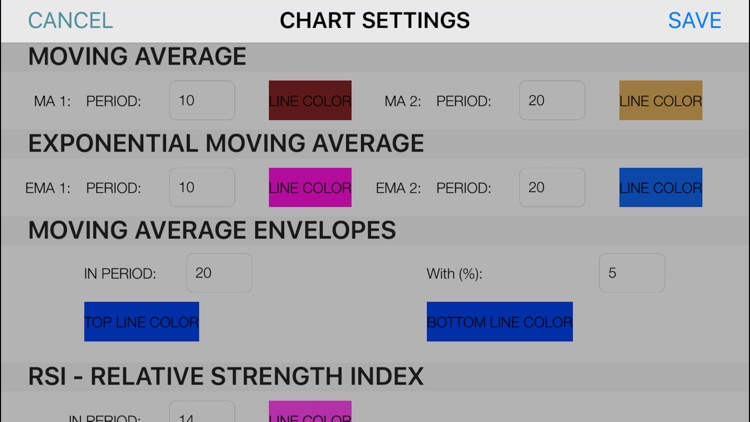
Task: Change the RSI line color swatch
Action: tap(310, 412)
